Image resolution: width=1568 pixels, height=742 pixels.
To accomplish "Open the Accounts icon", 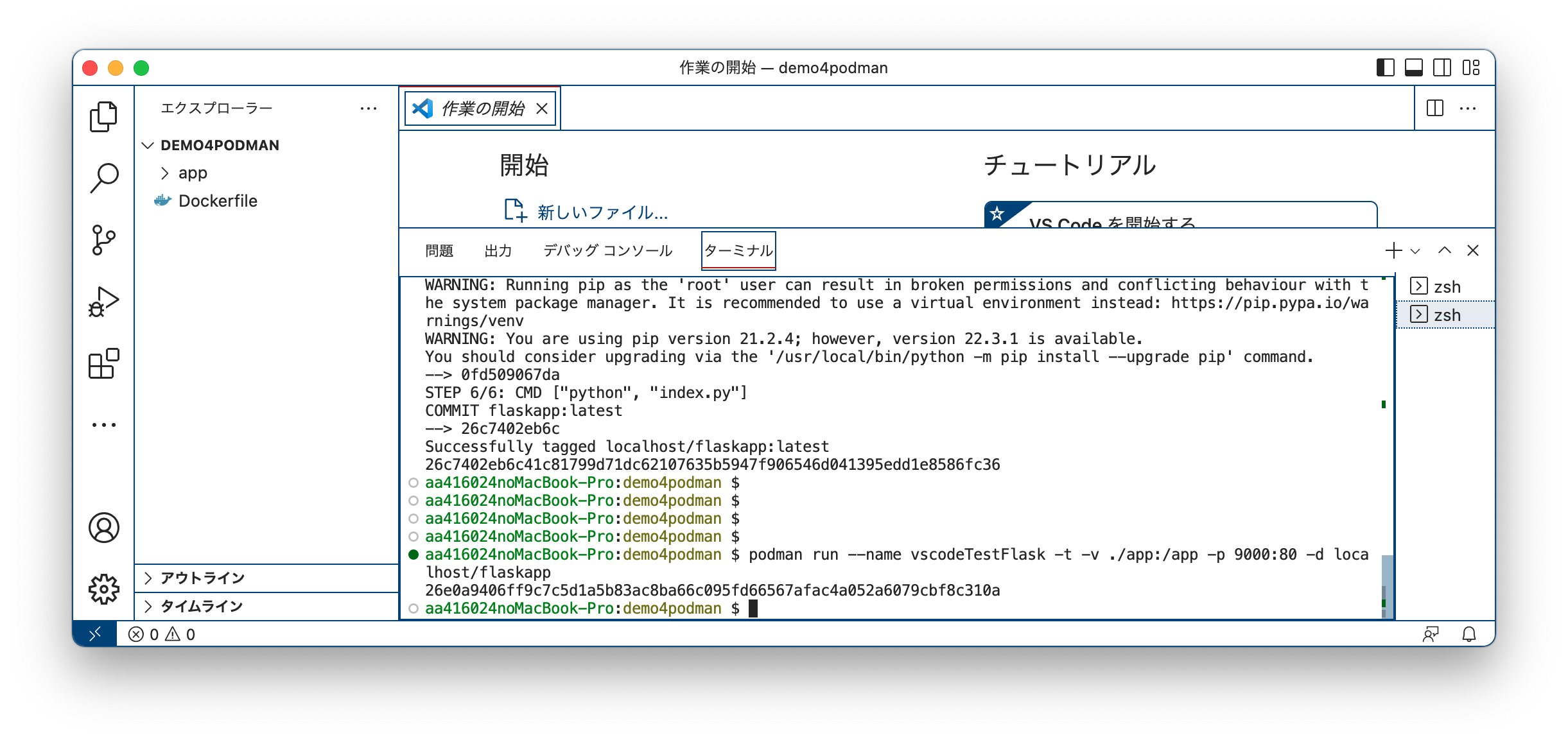I will tap(103, 528).
